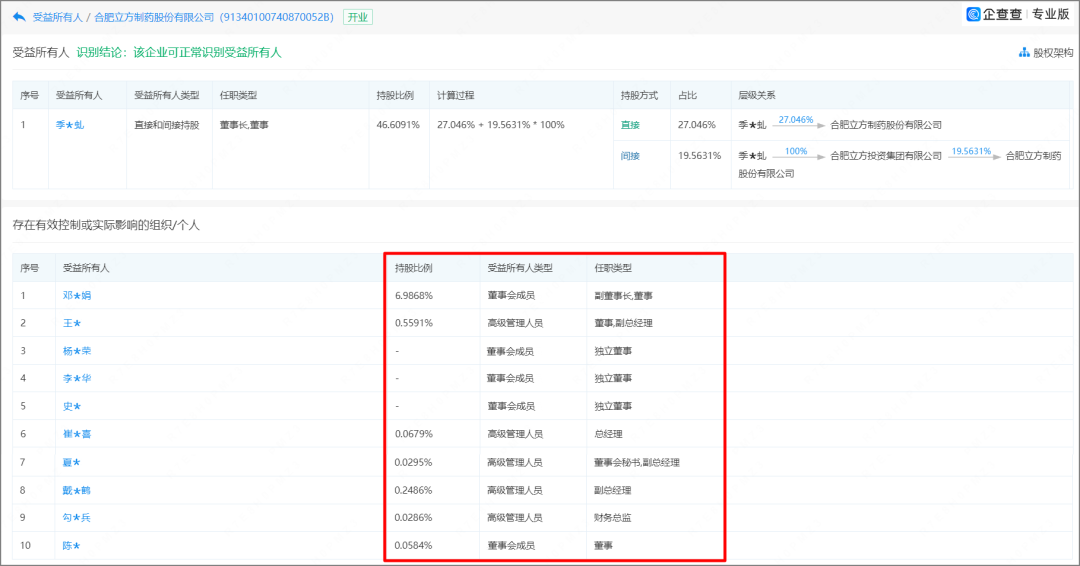Click the 计算过程 column header
This screenshot has width=1080, height=566.
click(455, 95)
